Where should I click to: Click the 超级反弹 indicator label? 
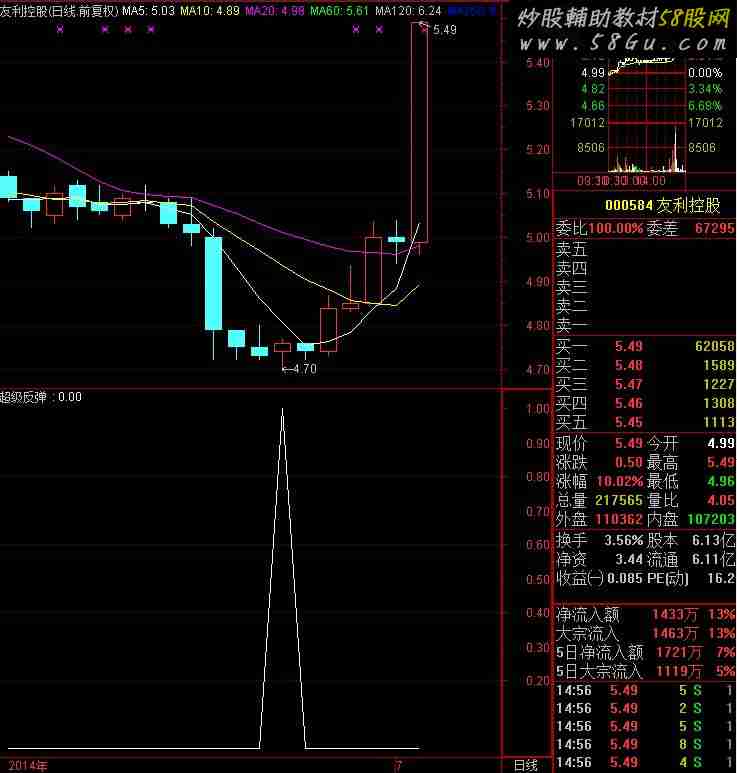41,397
